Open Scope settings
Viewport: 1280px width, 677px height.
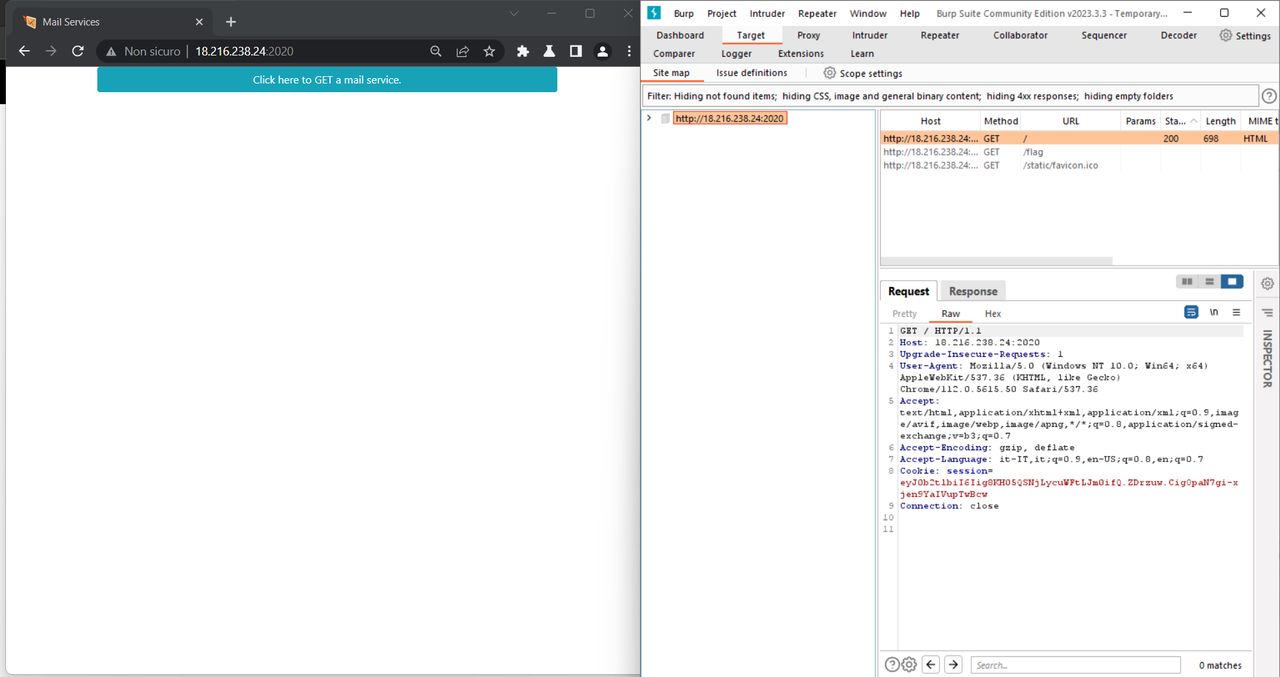coord(863,73)
